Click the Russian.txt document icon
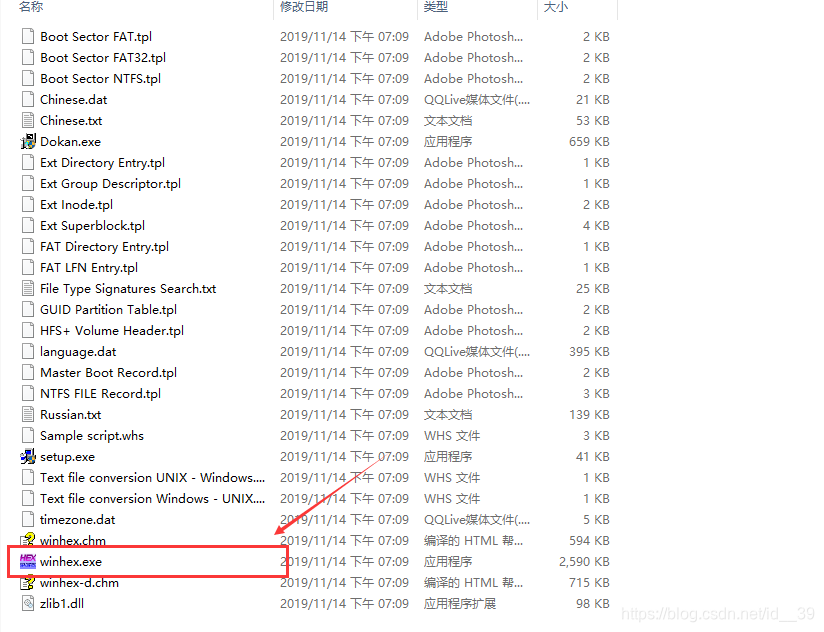824x632 pixels. (x=28, y=415)
